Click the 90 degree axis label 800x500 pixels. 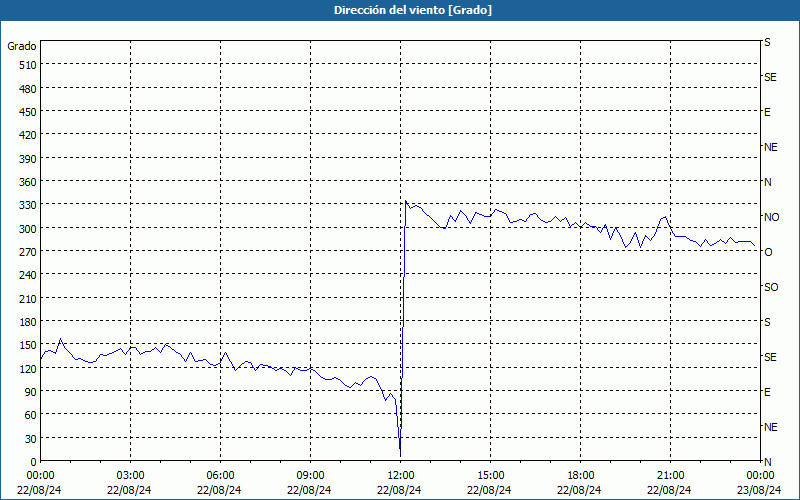[x=31, y=392]
